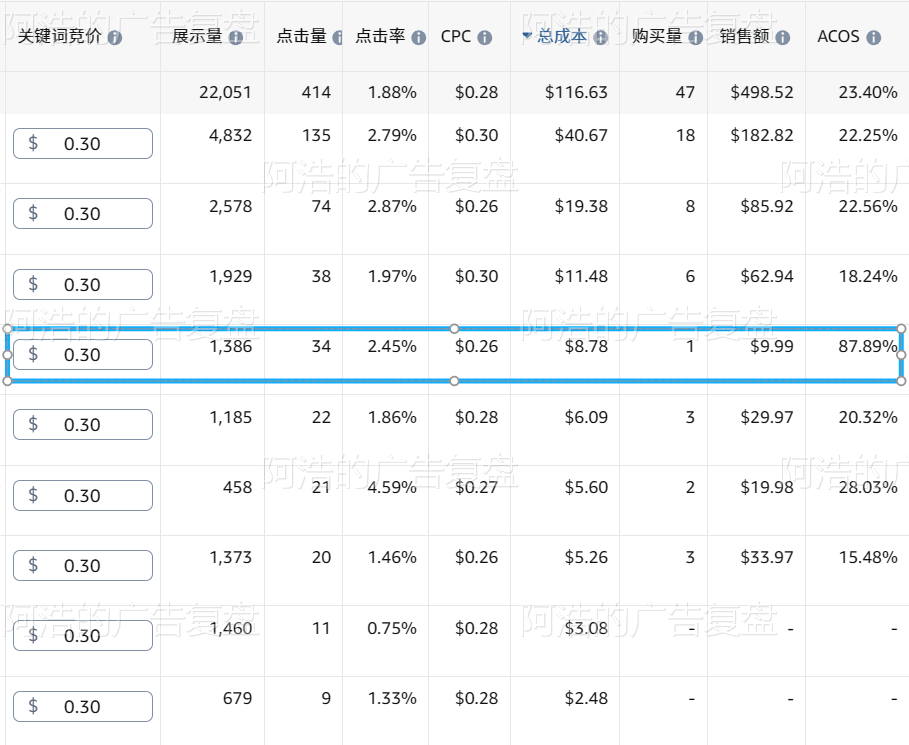Click info icon next to 点击率 header

(419, 38)
